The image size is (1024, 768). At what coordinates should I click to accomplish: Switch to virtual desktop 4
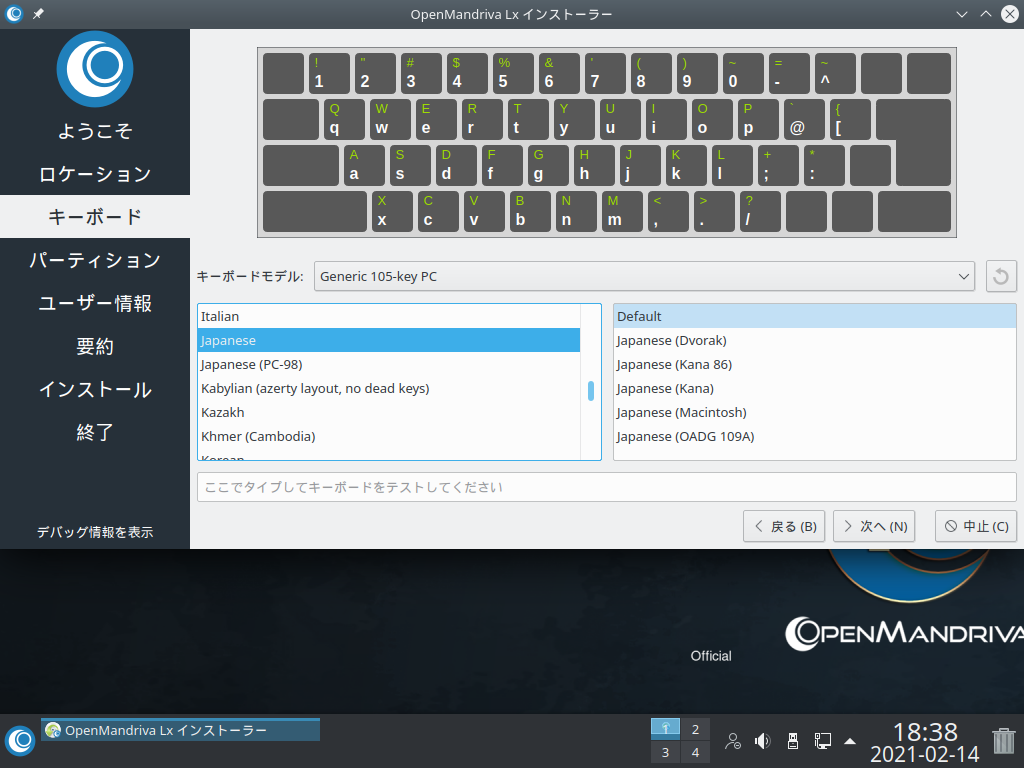(695, 752)
